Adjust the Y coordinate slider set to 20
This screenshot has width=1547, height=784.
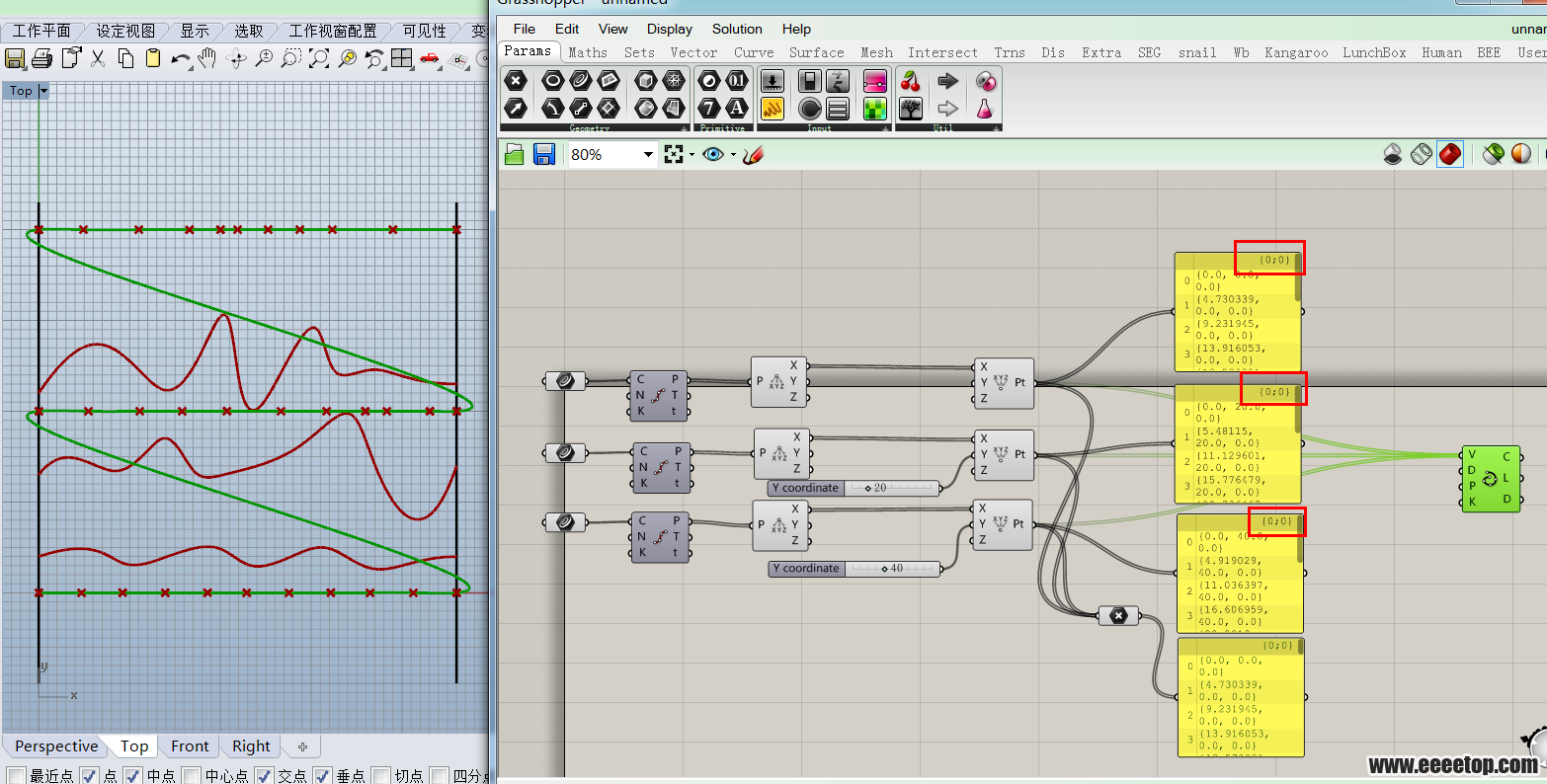854,488
